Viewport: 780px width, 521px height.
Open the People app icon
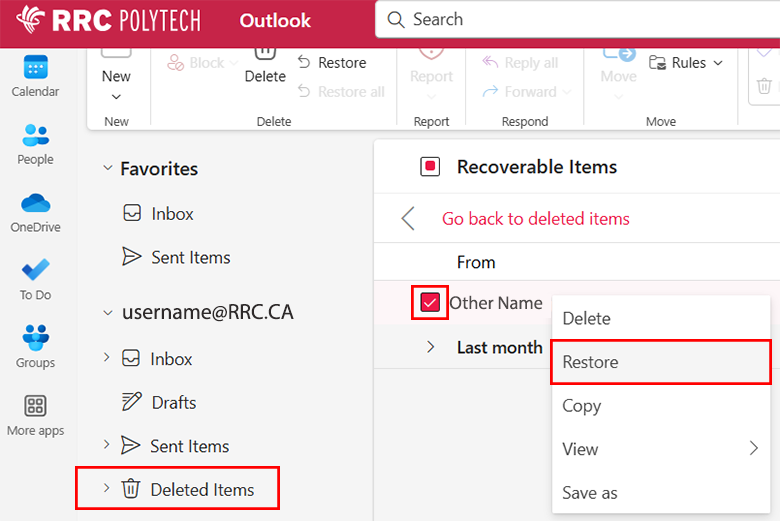pyautogui.click(x=35, y=136)
